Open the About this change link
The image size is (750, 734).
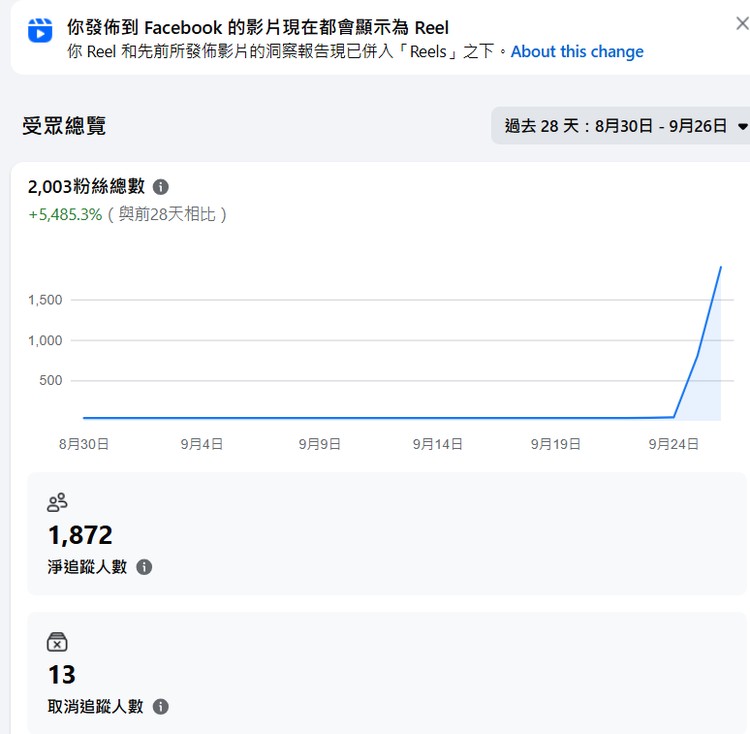point(577,51)
